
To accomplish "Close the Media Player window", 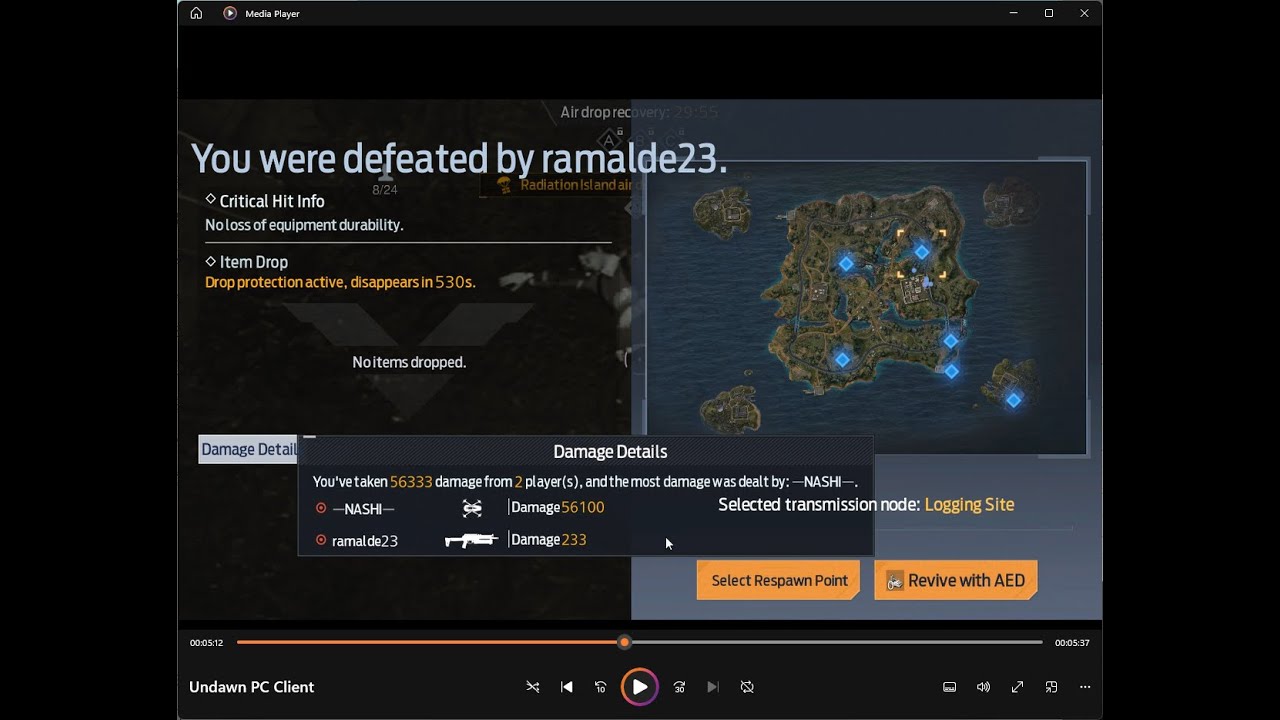I will coord(1084,13).
